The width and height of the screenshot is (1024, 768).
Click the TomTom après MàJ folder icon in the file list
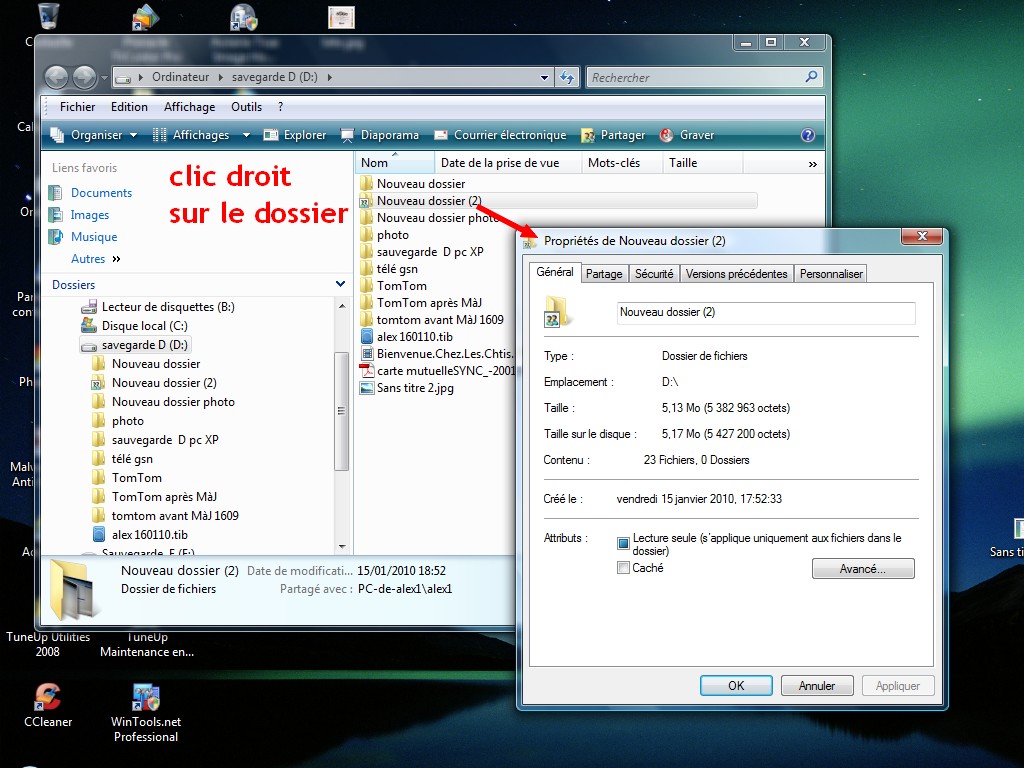coord(366,302)
